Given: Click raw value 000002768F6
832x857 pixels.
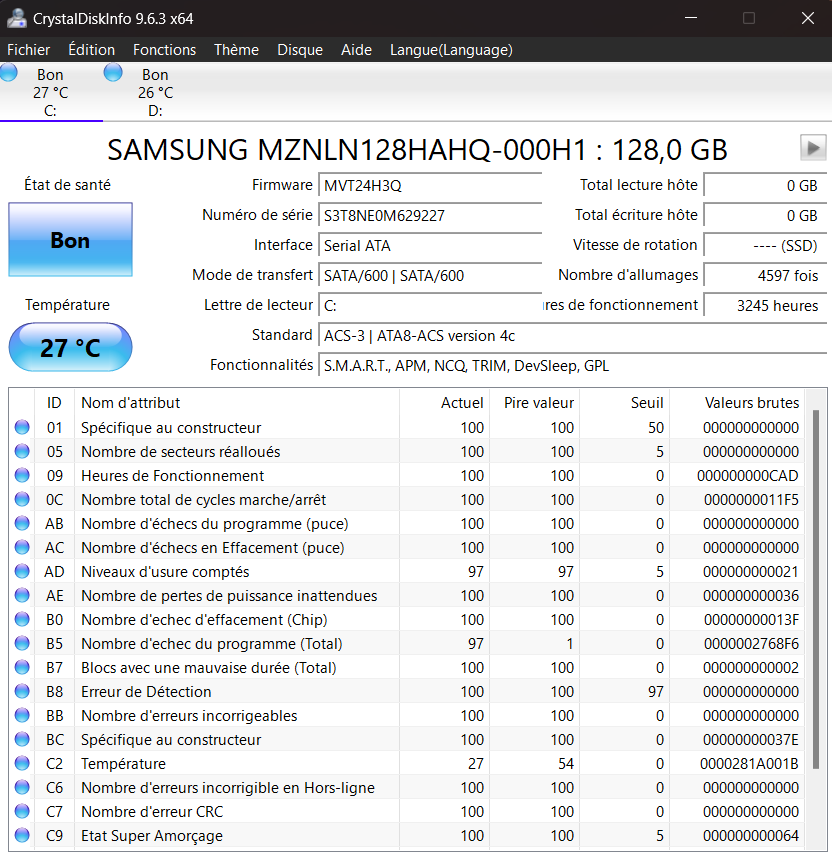Looking at the screenshot, I should pyautogui.click(x=751, y=644).
